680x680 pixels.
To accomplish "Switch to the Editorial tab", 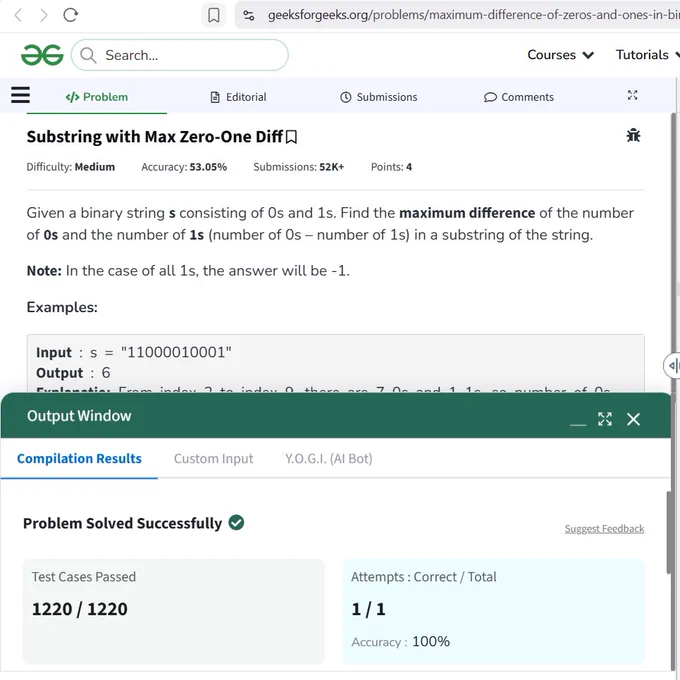I will (x=238, y=97).
